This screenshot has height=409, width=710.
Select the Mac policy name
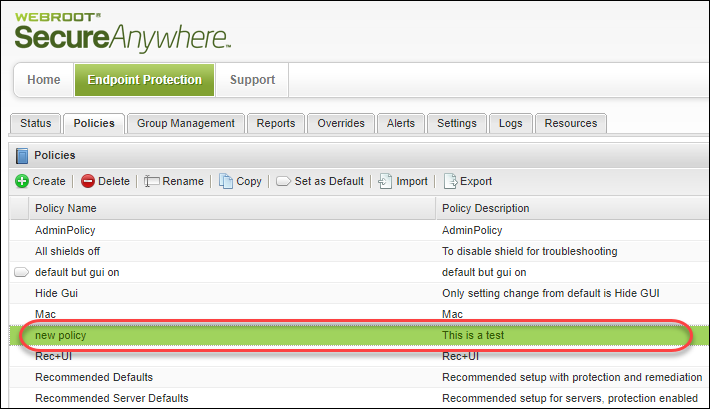coord(45,314)
